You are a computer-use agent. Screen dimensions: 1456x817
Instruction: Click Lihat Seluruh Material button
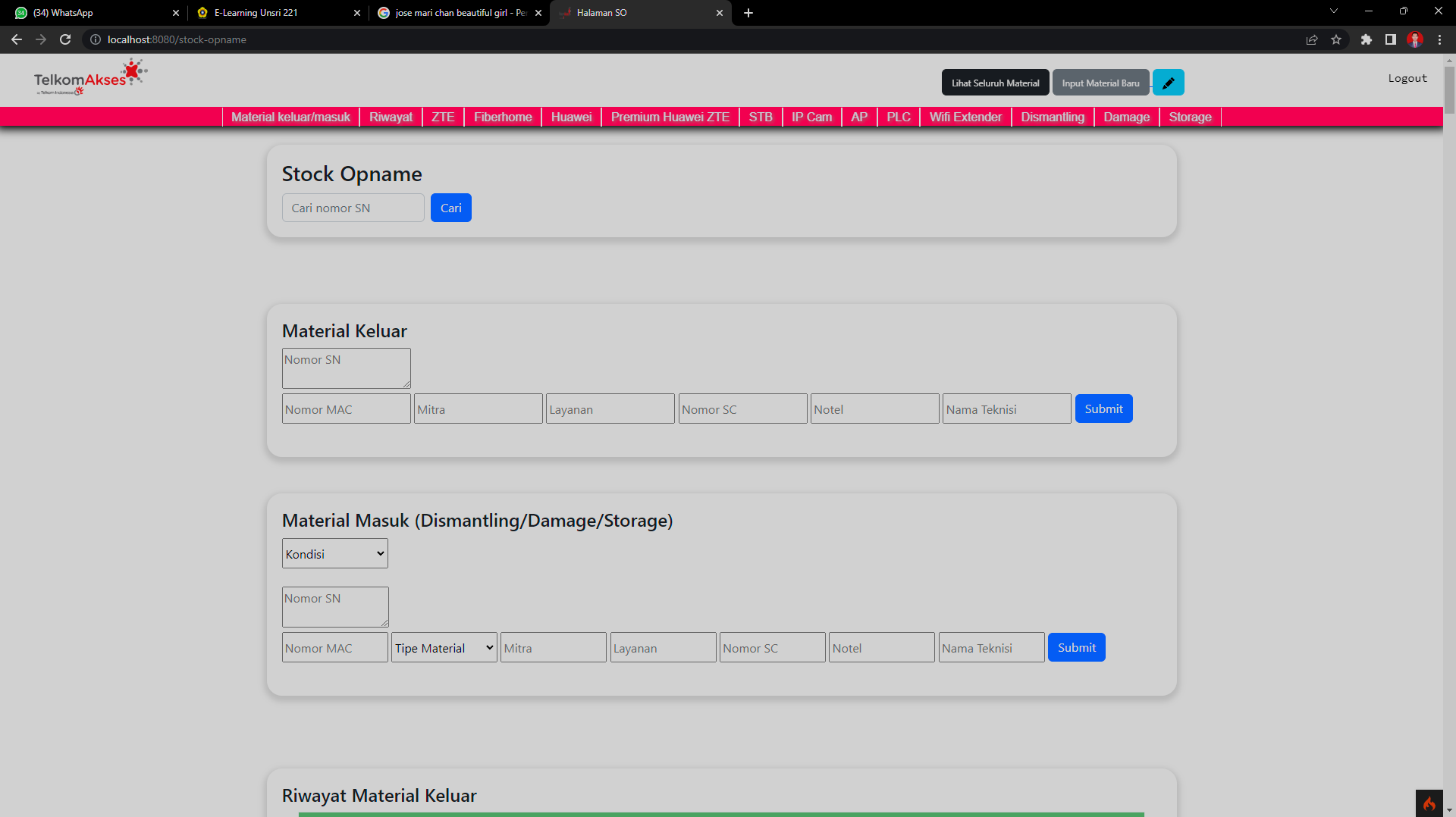click(x=996, y=83)
